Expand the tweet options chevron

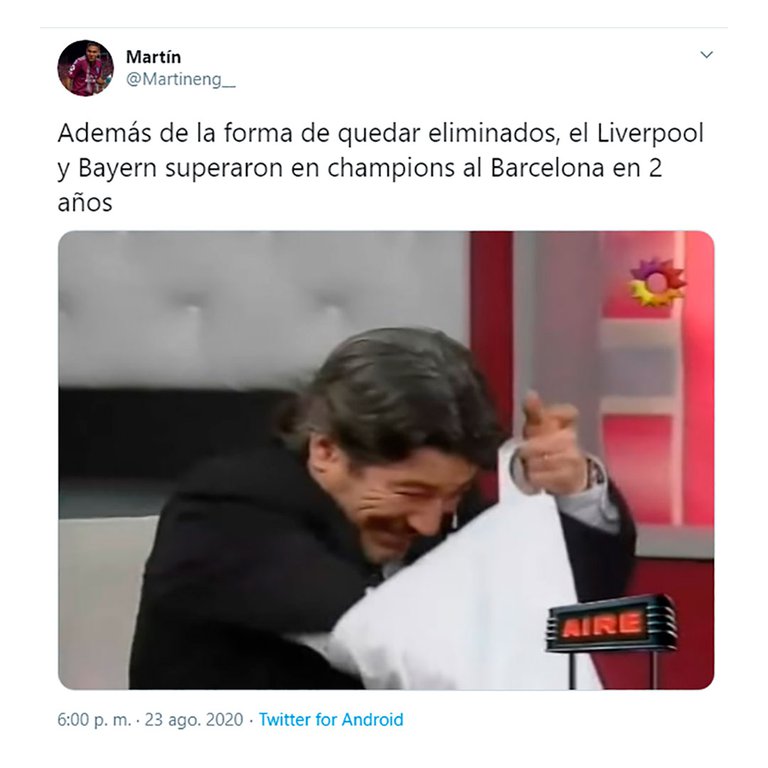click(706, 54)
